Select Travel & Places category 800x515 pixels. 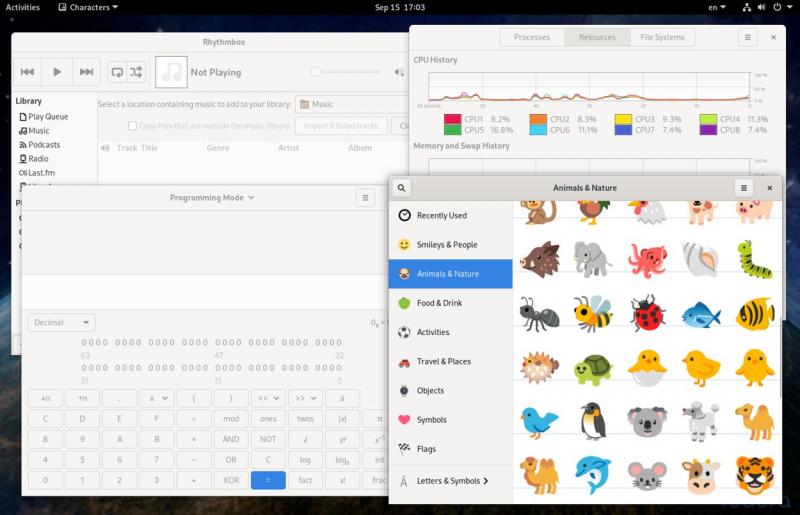tap(451, 361)
